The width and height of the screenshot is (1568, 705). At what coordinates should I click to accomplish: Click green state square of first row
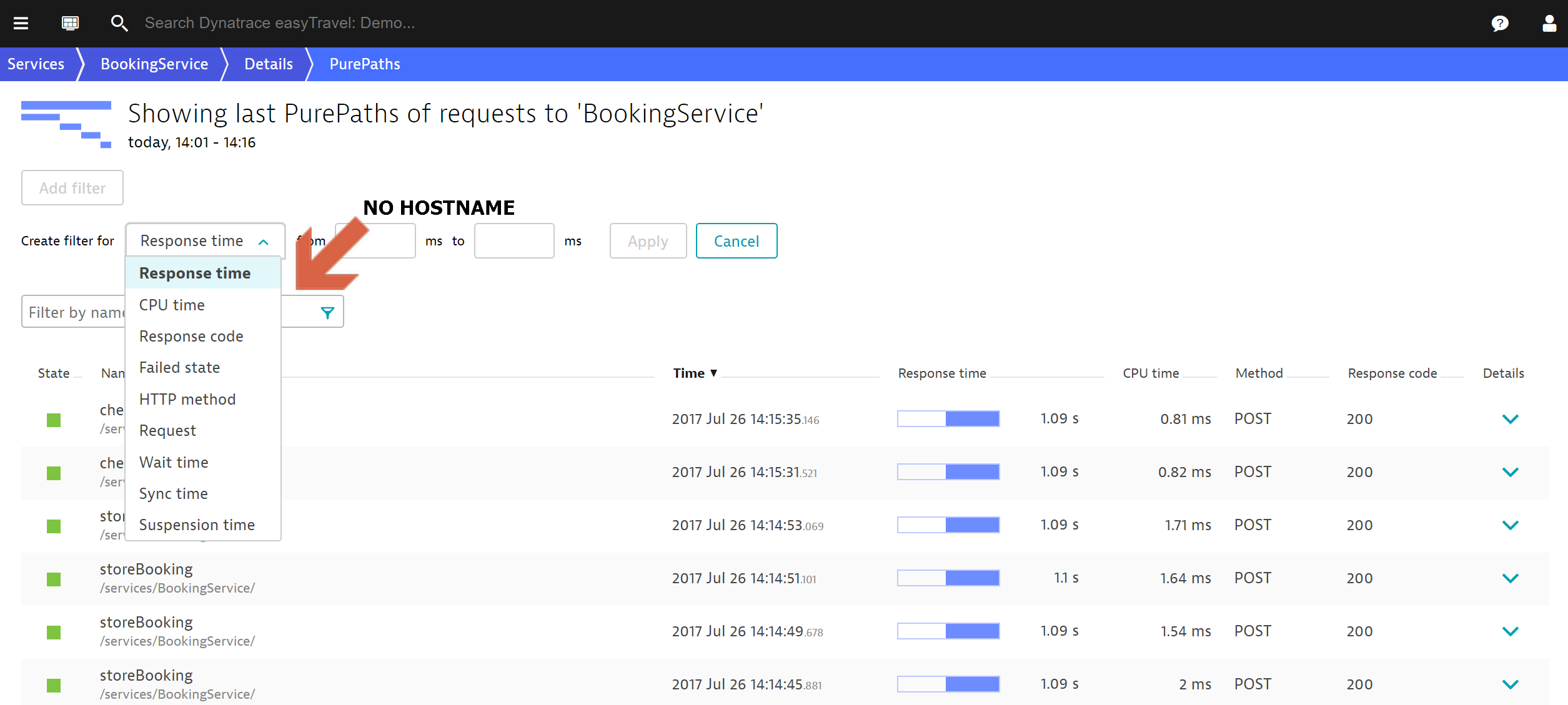point(54,420)
